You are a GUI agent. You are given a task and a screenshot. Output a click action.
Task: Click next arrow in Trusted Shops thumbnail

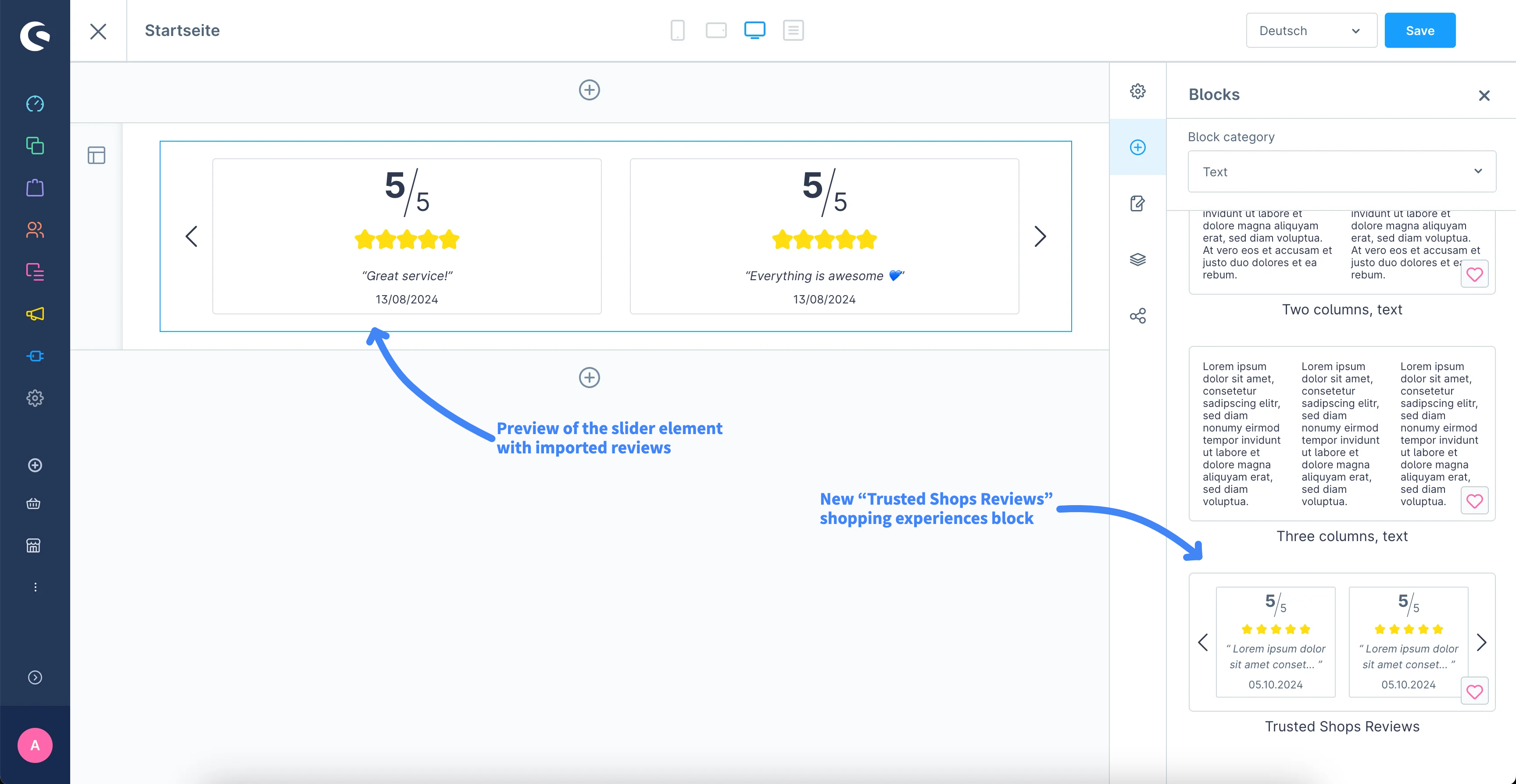click(1481, 642)
